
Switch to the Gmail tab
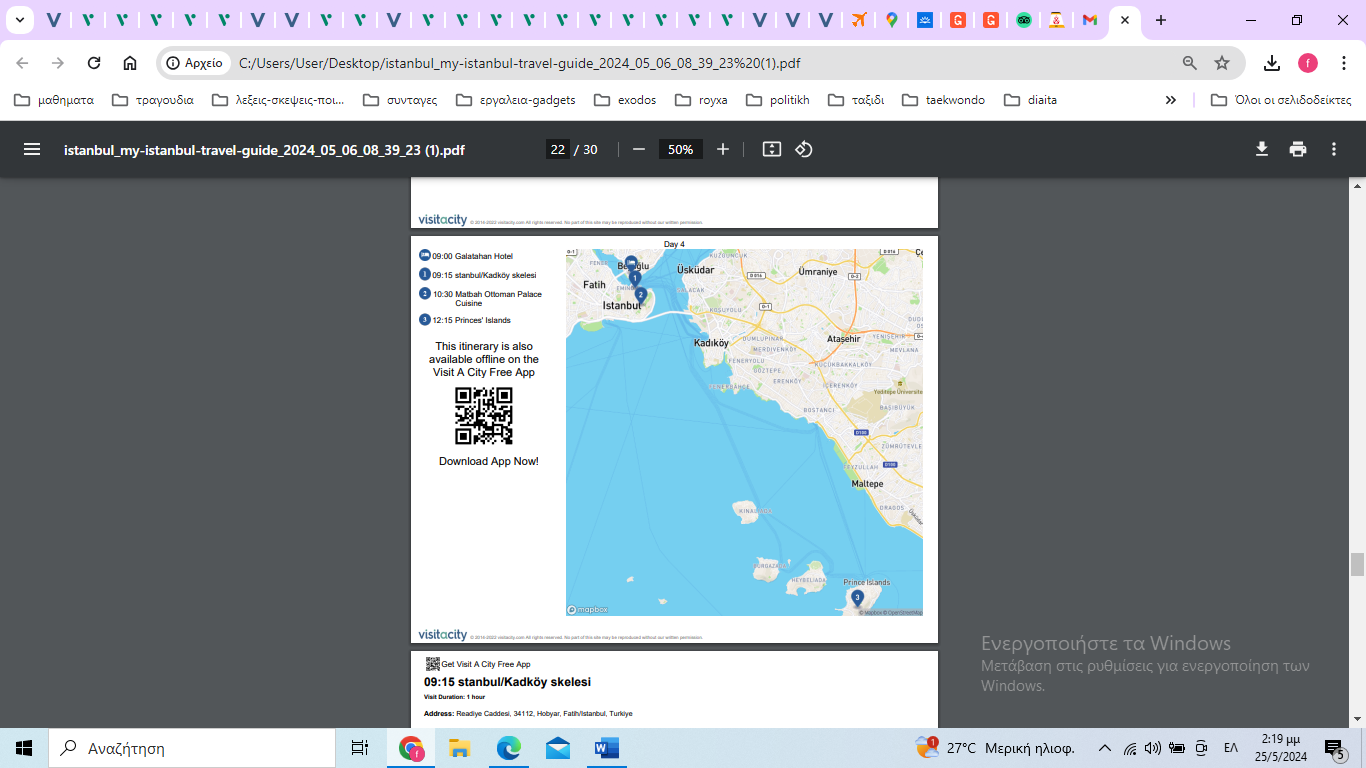point(1089,20)
